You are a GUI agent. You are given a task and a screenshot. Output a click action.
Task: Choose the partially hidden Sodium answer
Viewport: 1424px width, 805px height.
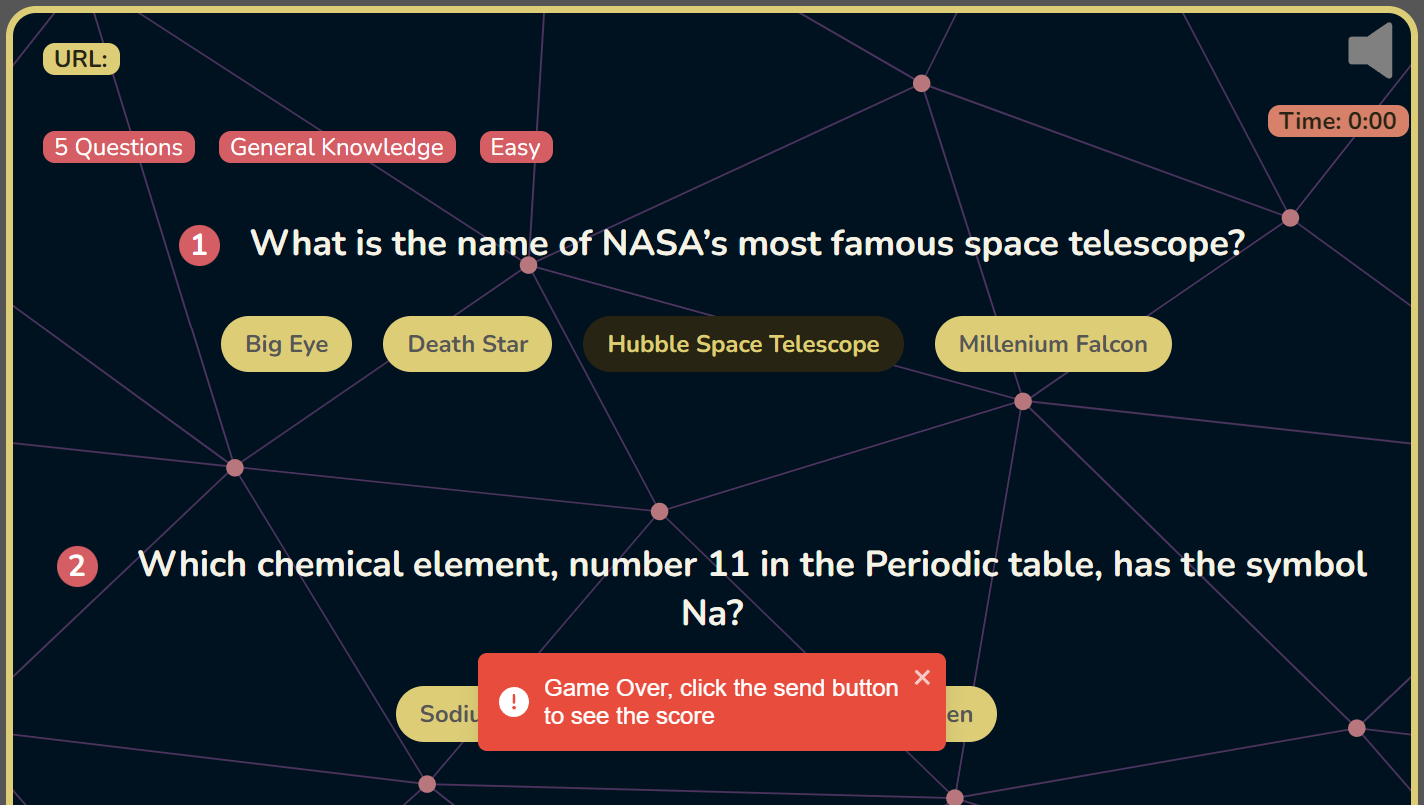[x=437, y=714]
